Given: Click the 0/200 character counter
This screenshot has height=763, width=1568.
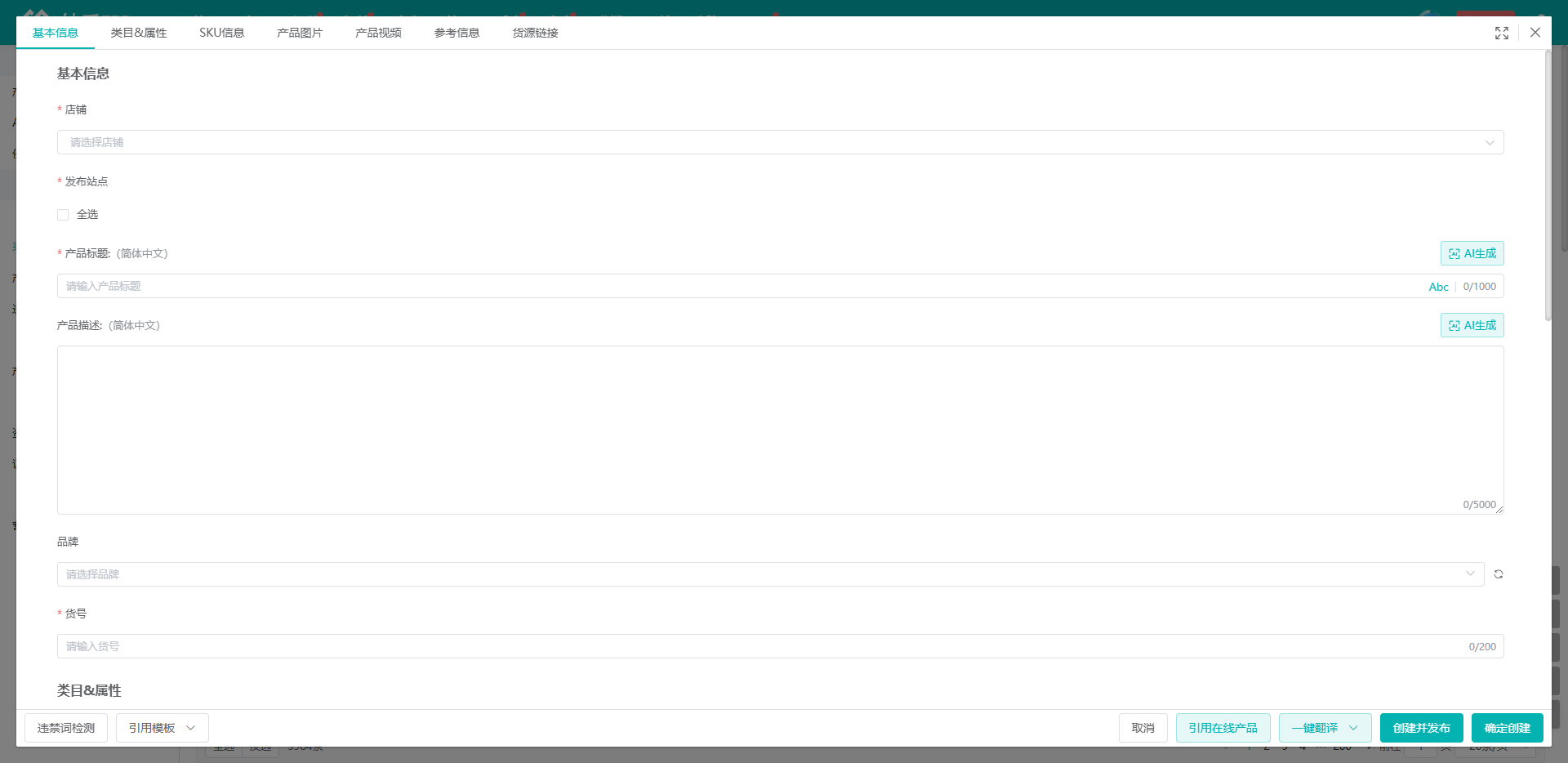Looking at the screenshot, I should [1482, 647].
